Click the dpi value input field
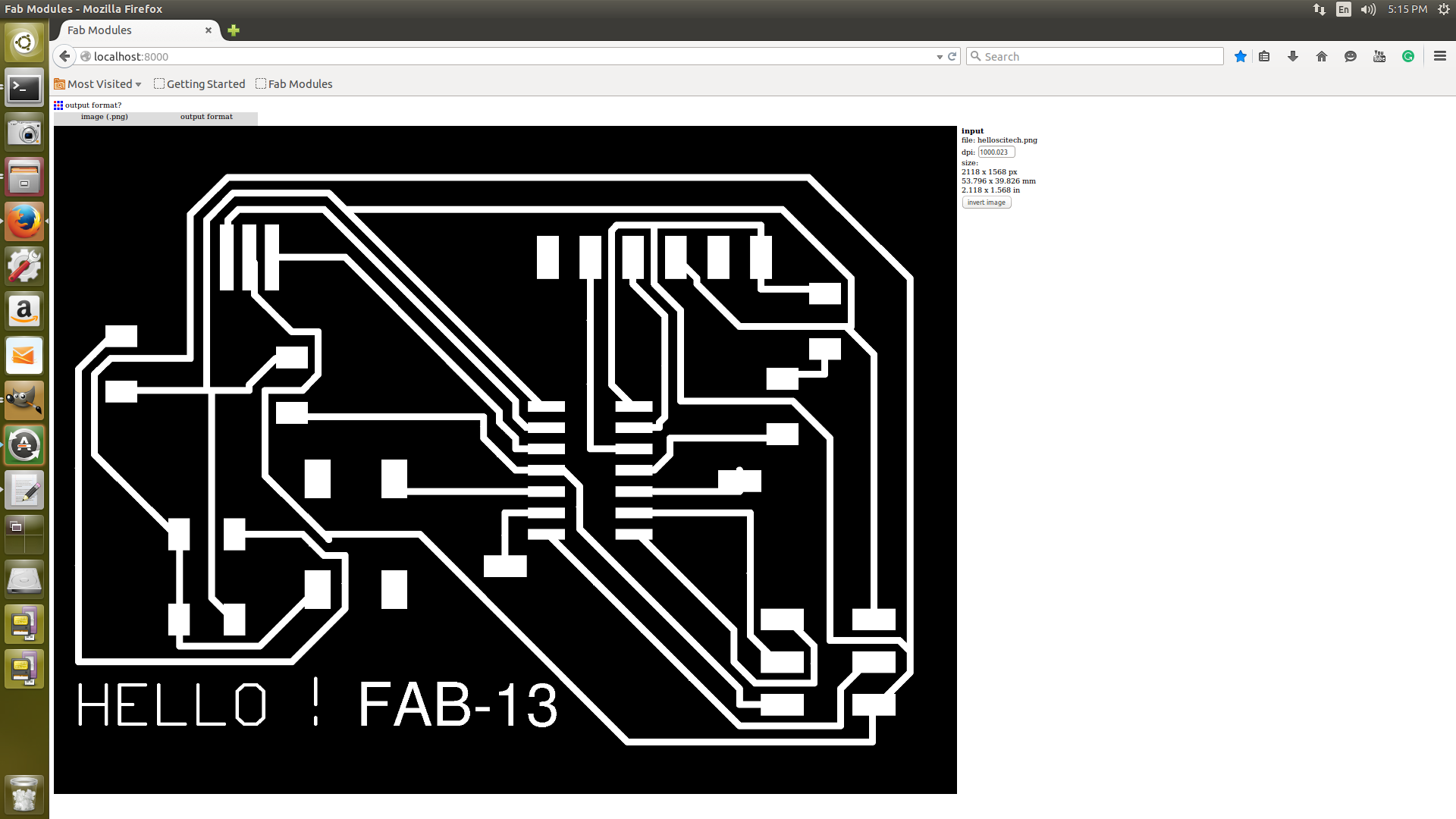This screenshot has width=1456, height=819. click(x=996, y=152)
